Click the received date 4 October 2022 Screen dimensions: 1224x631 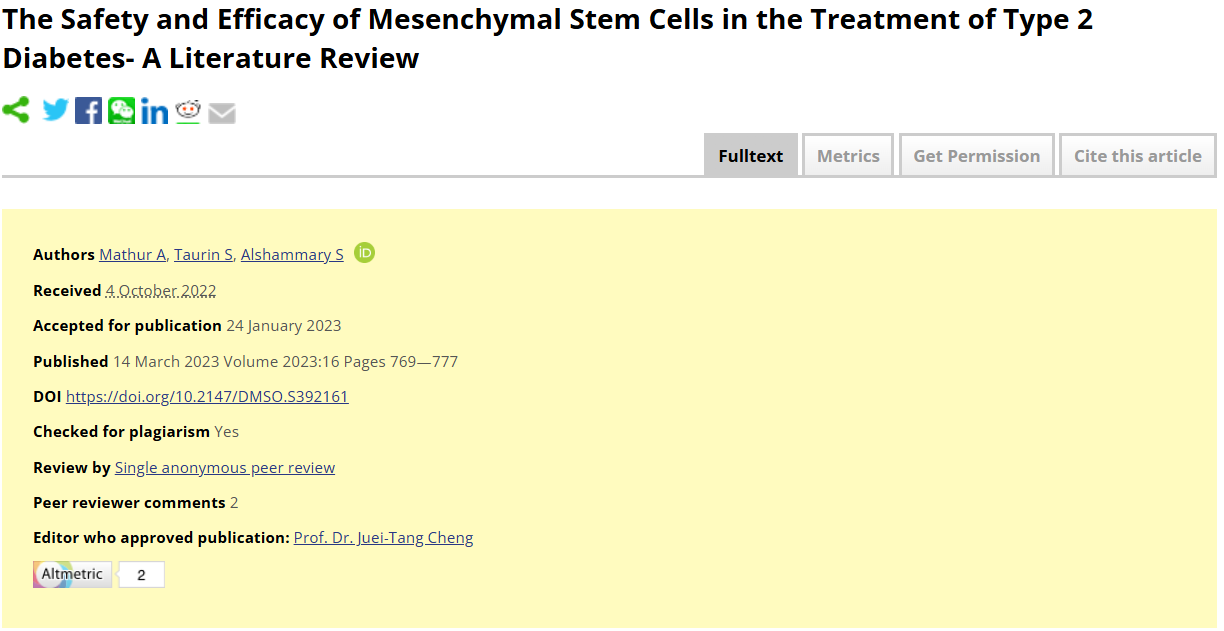[x=161, y=291]
